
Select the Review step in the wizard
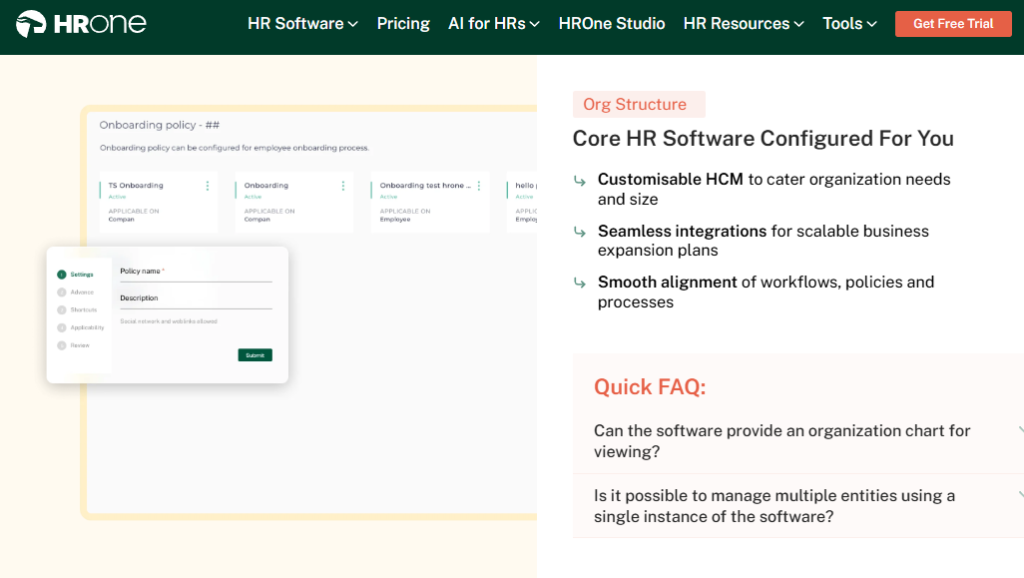click(73, 345)
